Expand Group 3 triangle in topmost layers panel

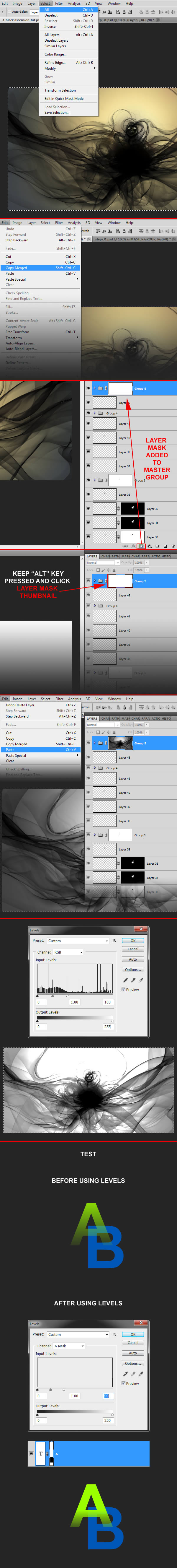point(94,480)
